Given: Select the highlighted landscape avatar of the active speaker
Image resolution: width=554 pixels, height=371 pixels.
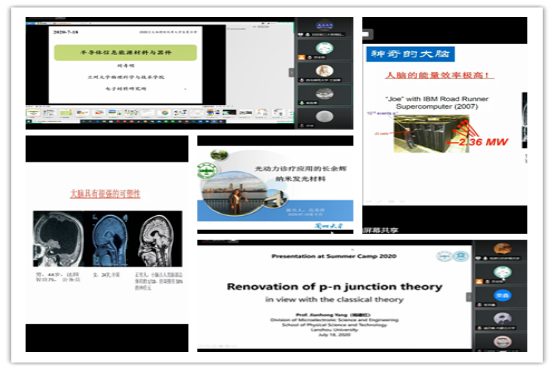Looking at the screenshot, I should coord(324,94).
